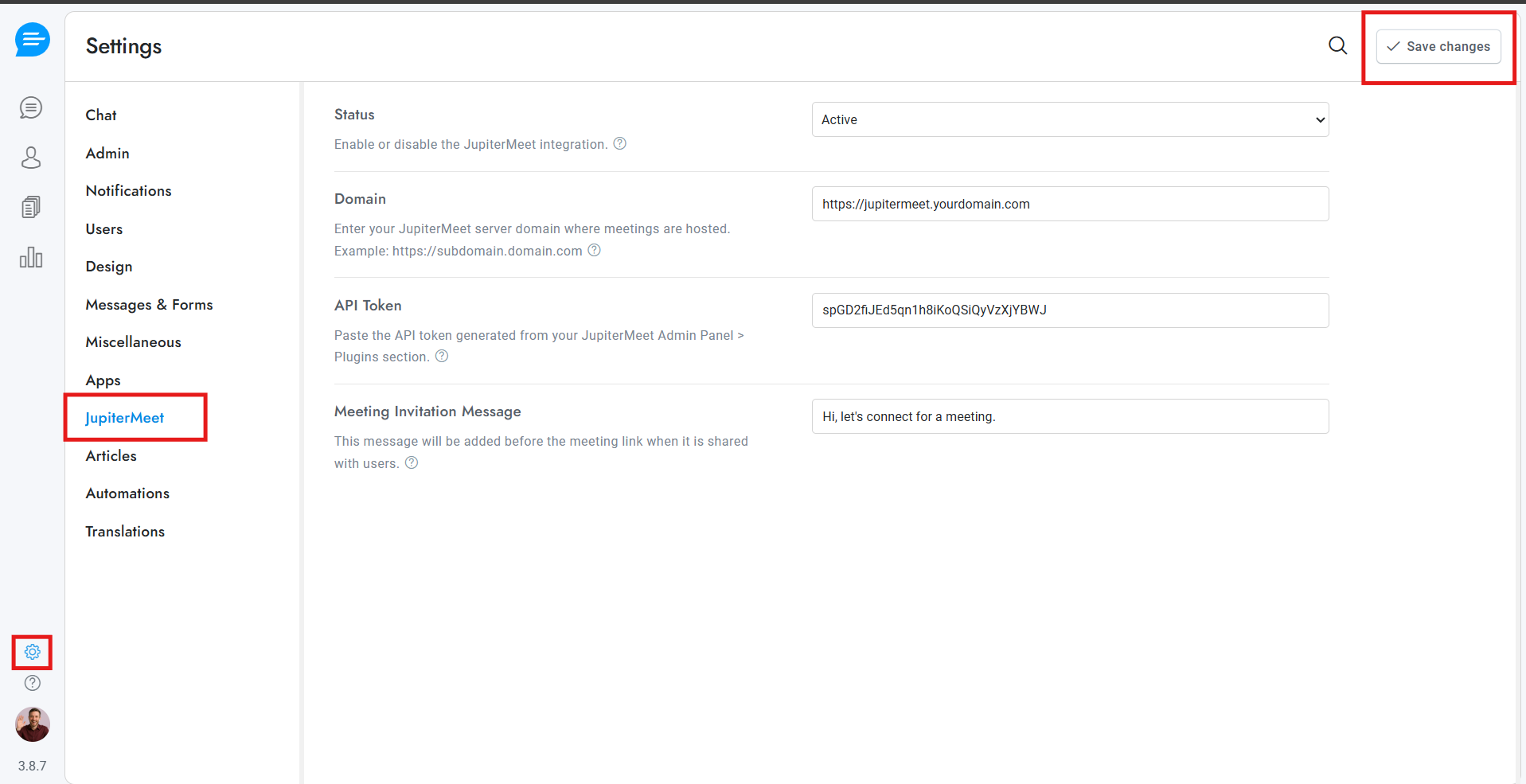Click the search magnifier icon
Image resolution: width=1526 pixels, height=784 pixels.
pyautogui.click(x=1338, y=46)
